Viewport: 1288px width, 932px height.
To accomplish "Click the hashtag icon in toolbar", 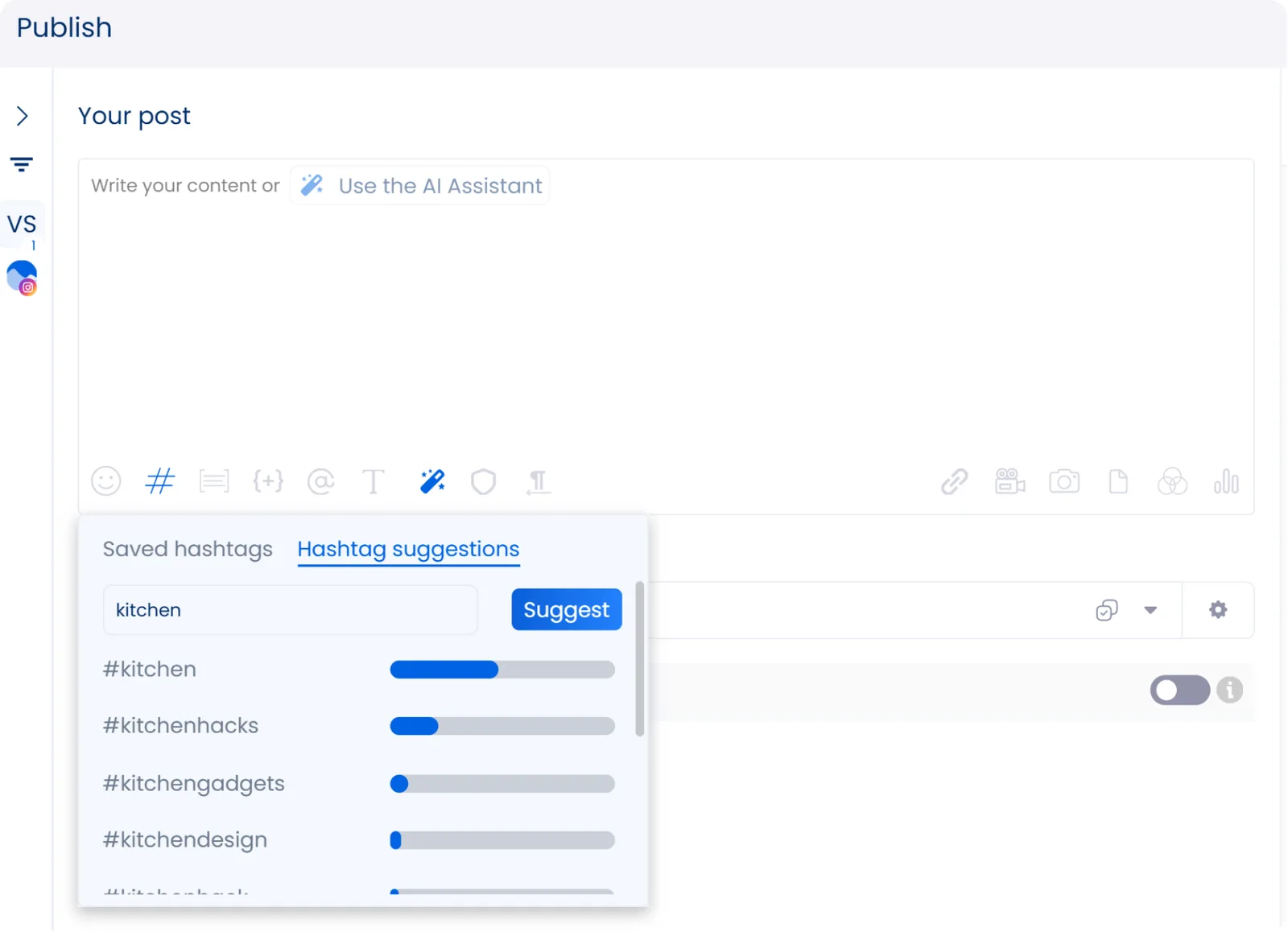I will click(x=159, y=481).
